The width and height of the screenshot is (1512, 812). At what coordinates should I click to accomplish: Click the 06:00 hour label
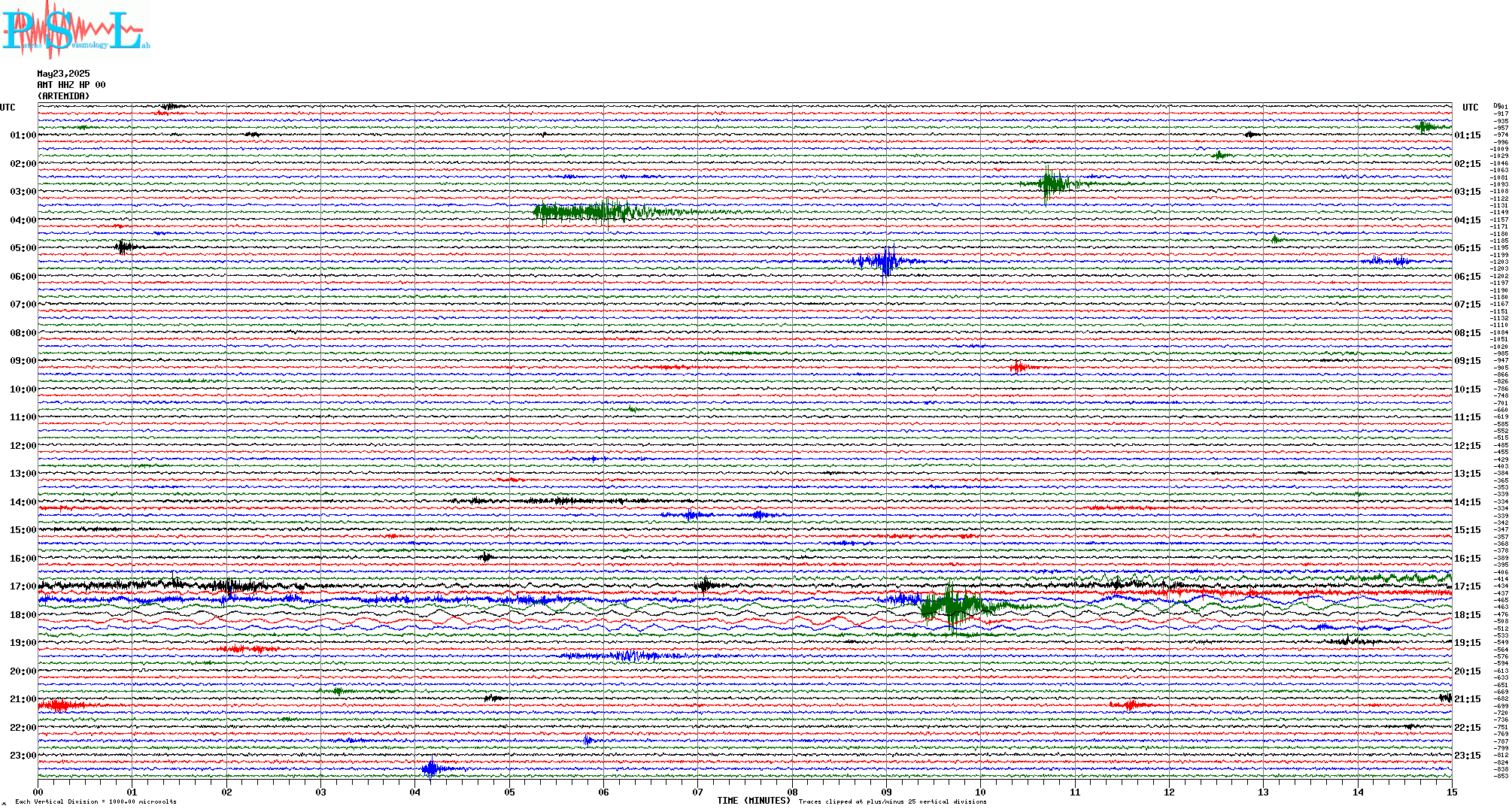tap(23, 277)
